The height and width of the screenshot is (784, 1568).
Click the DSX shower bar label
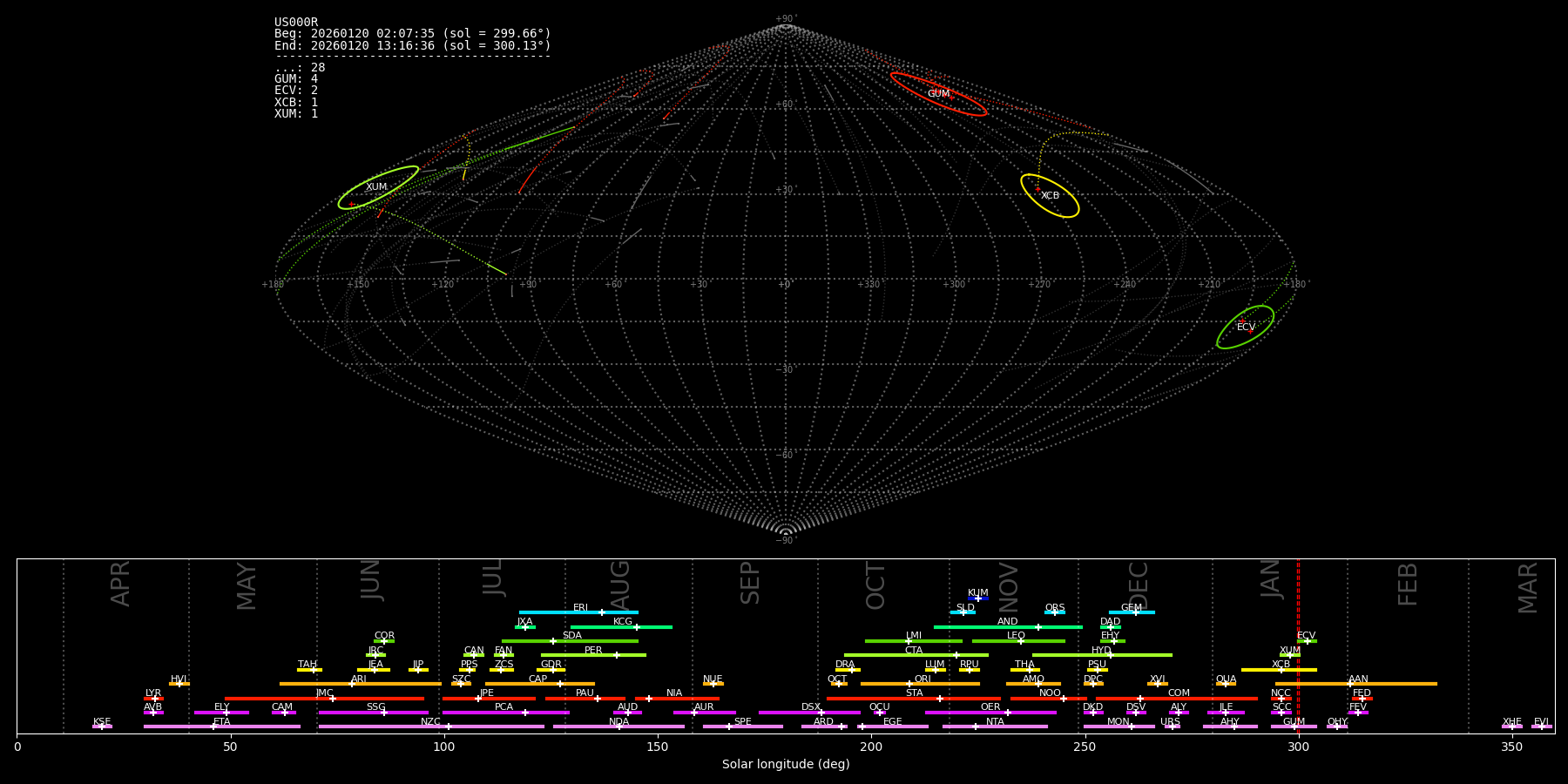pyautogui.click(x=811, y=707)
